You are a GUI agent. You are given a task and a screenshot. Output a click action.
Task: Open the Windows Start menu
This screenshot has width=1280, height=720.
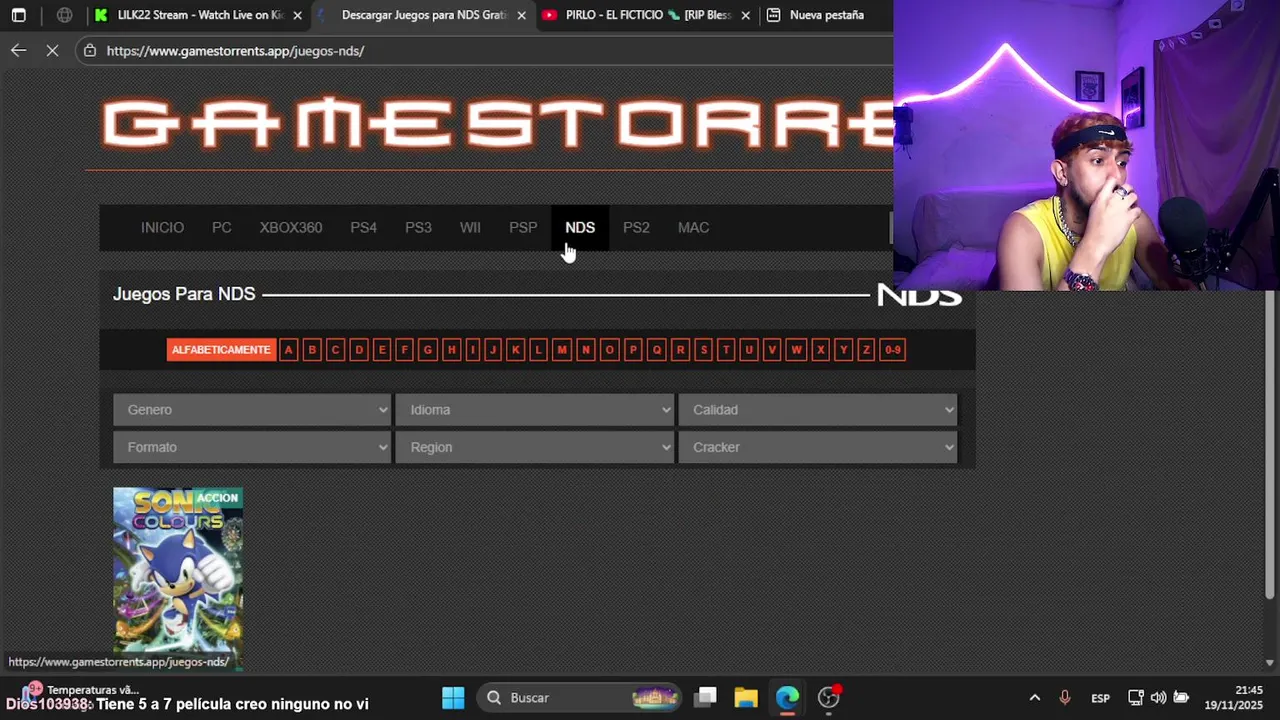[453, 697]
